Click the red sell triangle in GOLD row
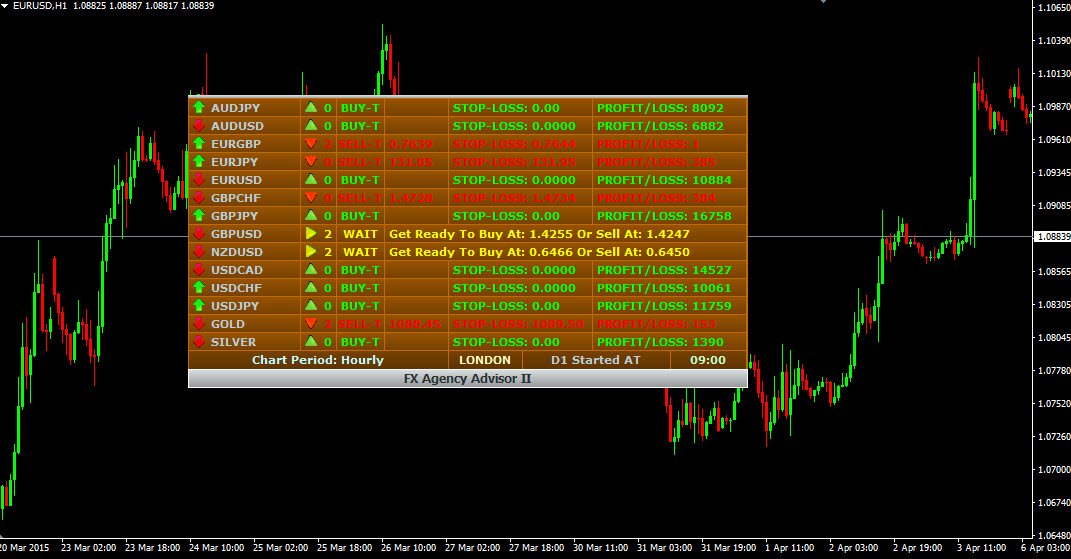 tap(311, 323)
